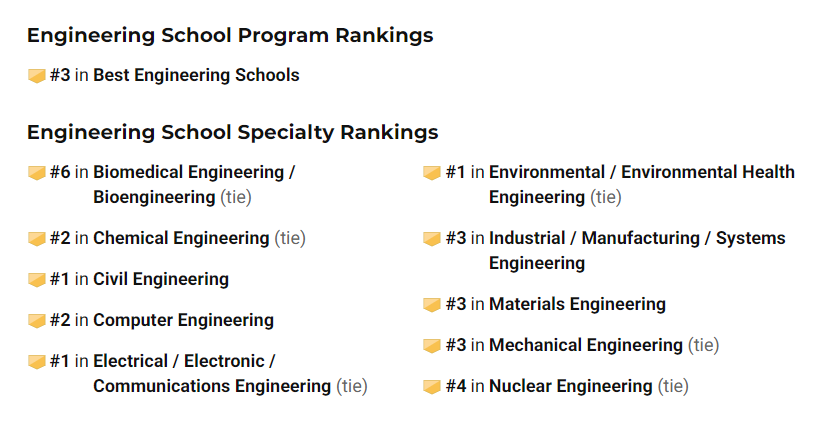
Task: Click the badge icon beside Computer Engineering
Action: click(x=37, y=321)
